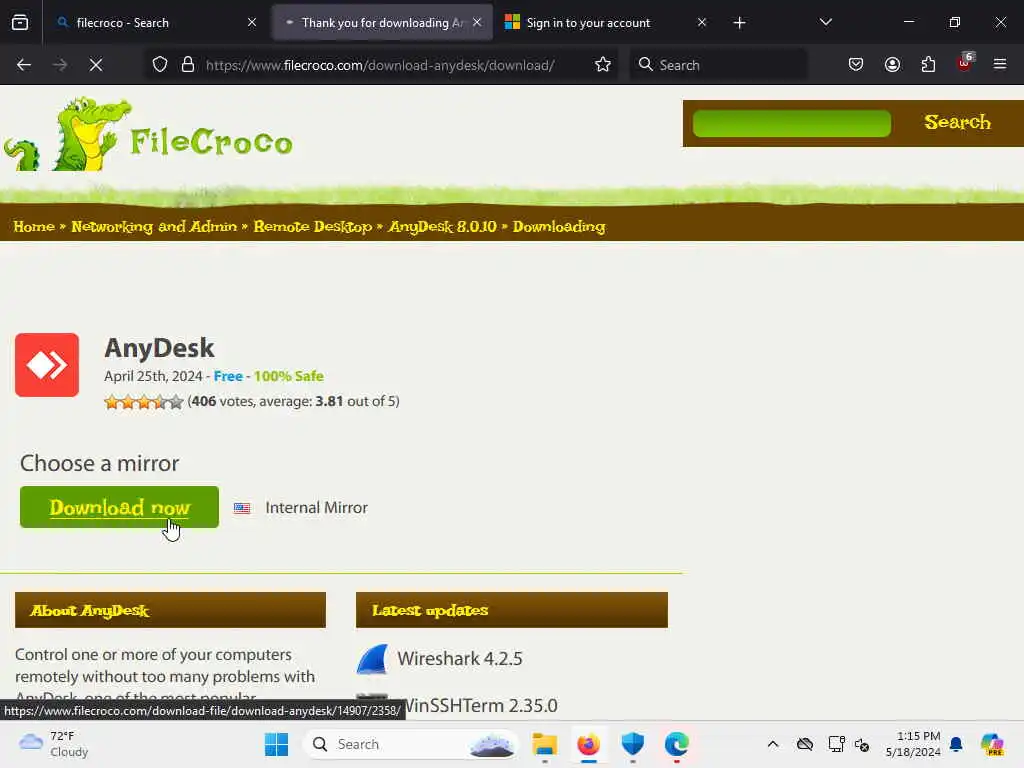This screenshot has height=768, width=1024.
Task: Open the Extensions puzzle icon
Action: [x=929, y=65]
